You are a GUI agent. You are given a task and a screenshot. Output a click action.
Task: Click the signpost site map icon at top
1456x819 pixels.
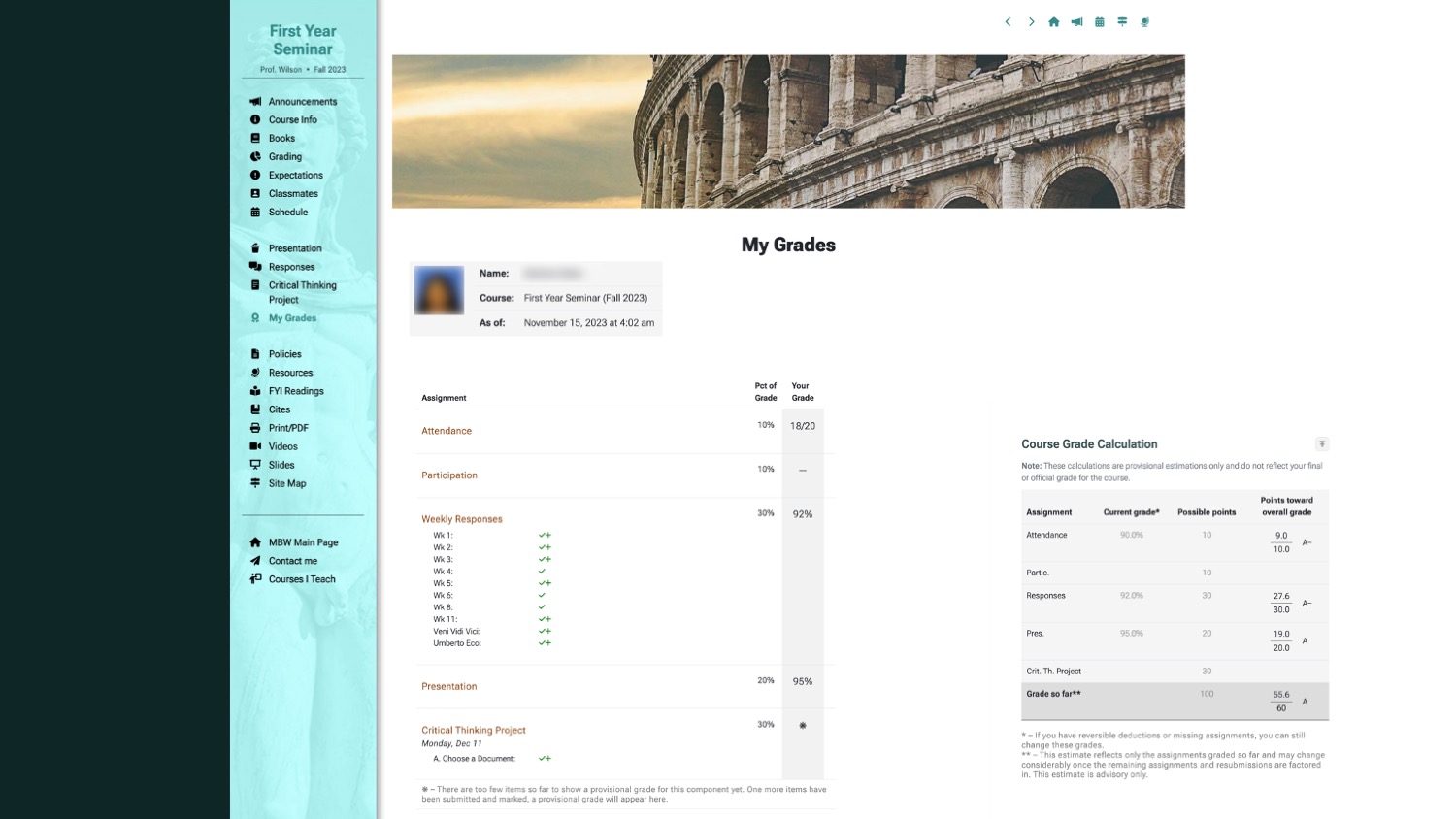click(x=1122, y=22)
